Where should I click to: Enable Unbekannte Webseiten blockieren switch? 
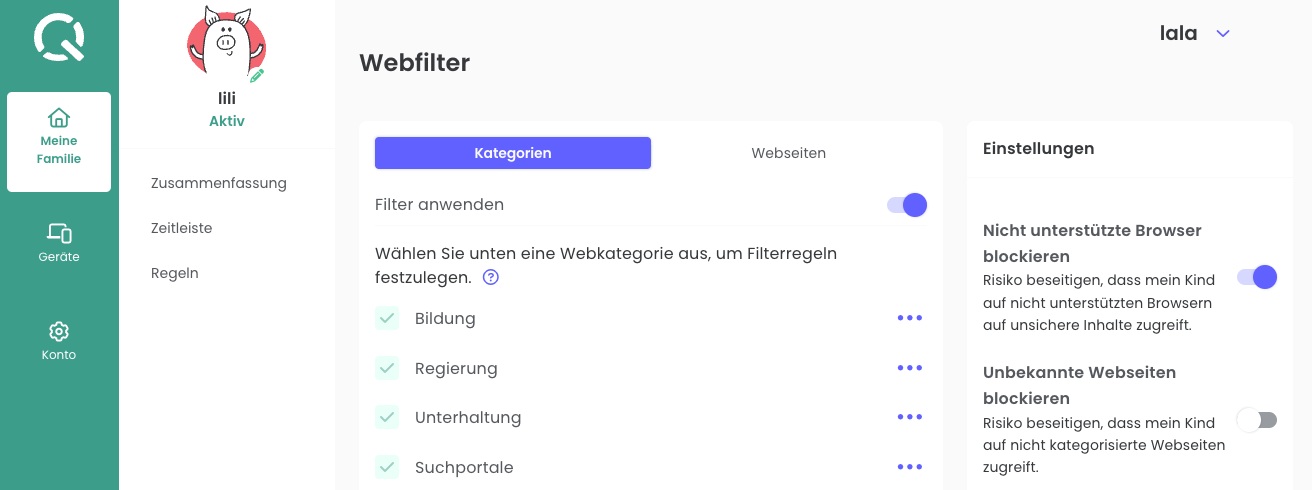tap(1257, 420)
